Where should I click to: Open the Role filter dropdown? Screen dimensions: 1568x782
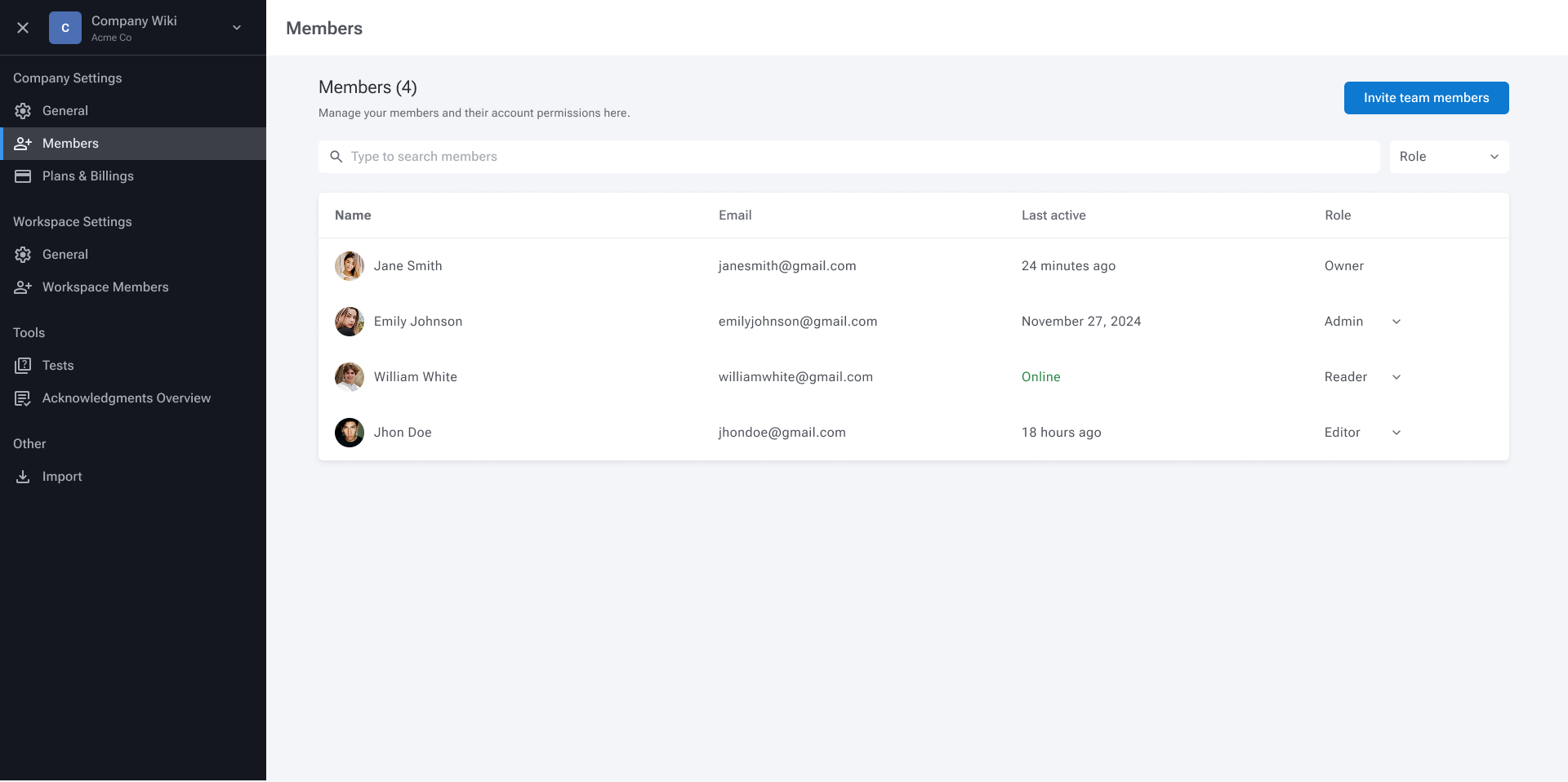1449,156
